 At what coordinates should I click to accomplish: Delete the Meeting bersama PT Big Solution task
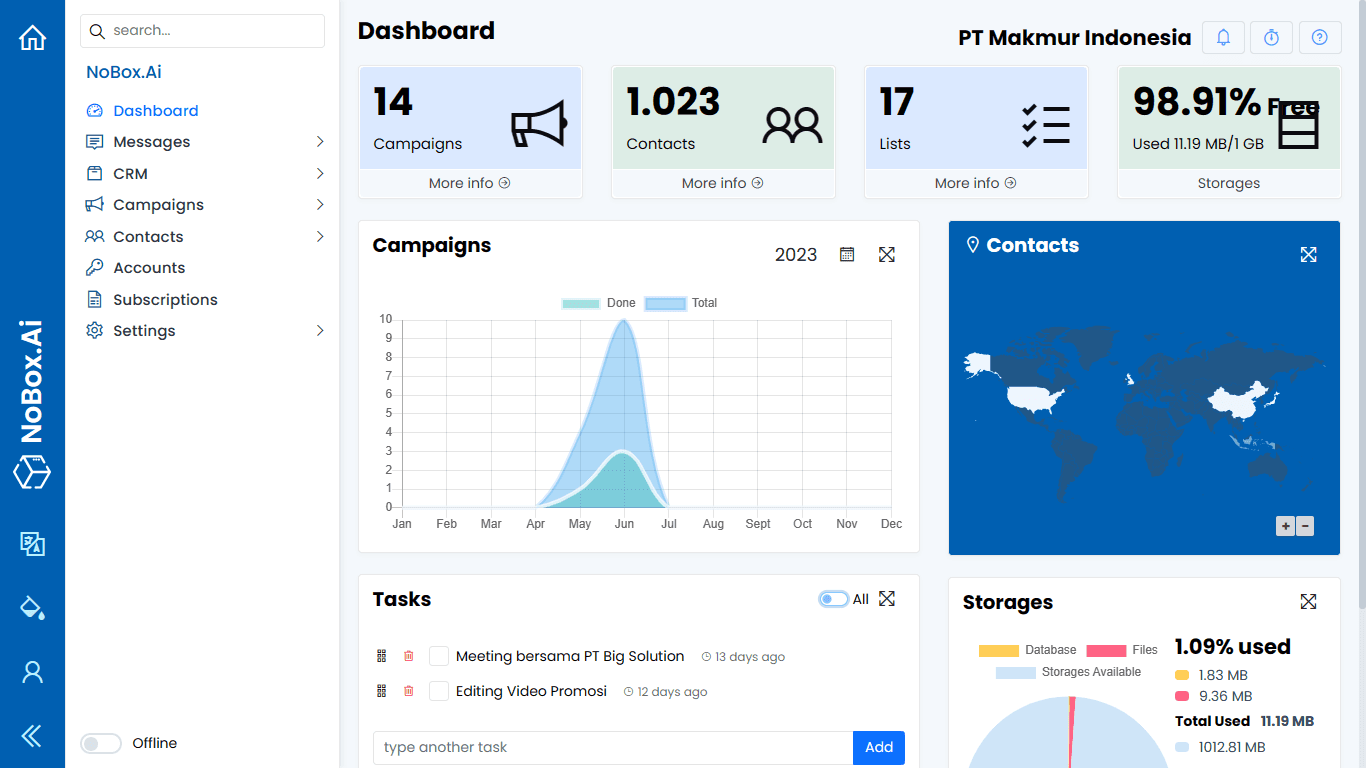[x=408, y=655]
